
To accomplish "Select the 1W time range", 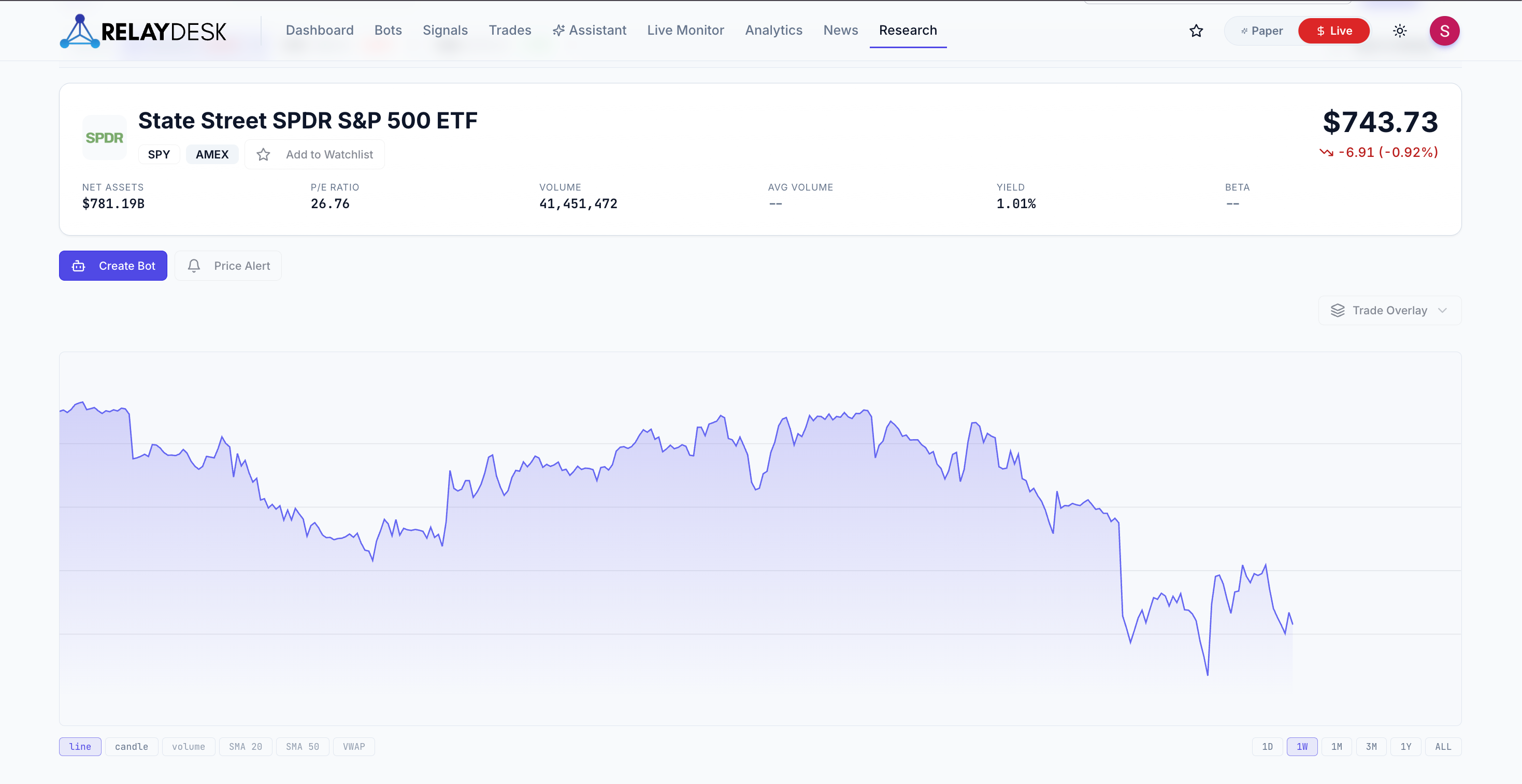I will tap(1302, 746).
